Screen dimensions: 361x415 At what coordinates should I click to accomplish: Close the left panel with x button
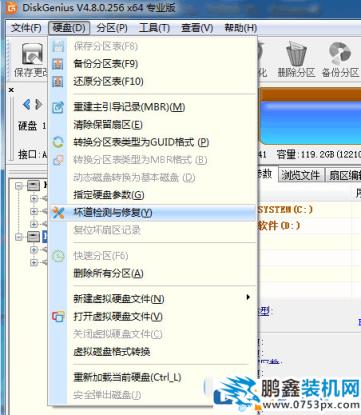pyautogui.click(x=12, y=90)
